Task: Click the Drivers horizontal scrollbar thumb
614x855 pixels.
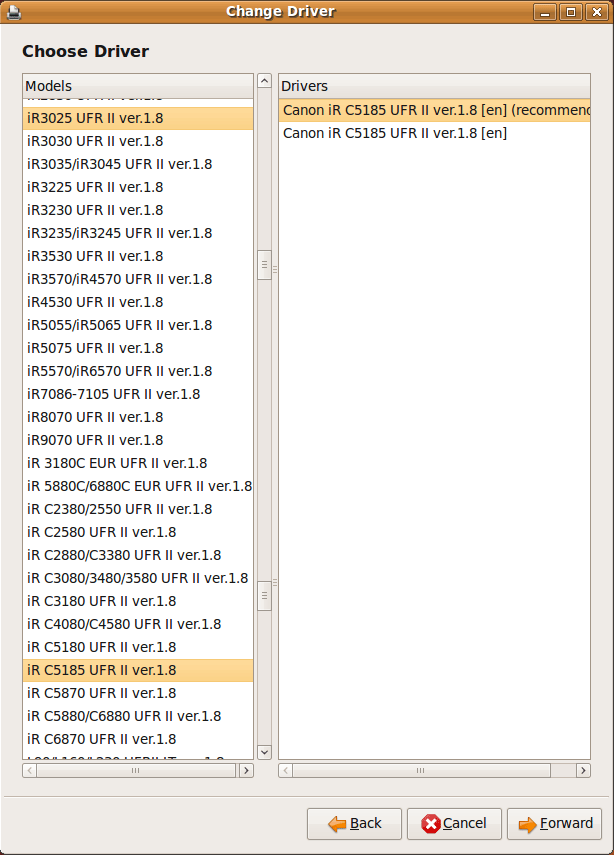Action: (x=422, y=770)
